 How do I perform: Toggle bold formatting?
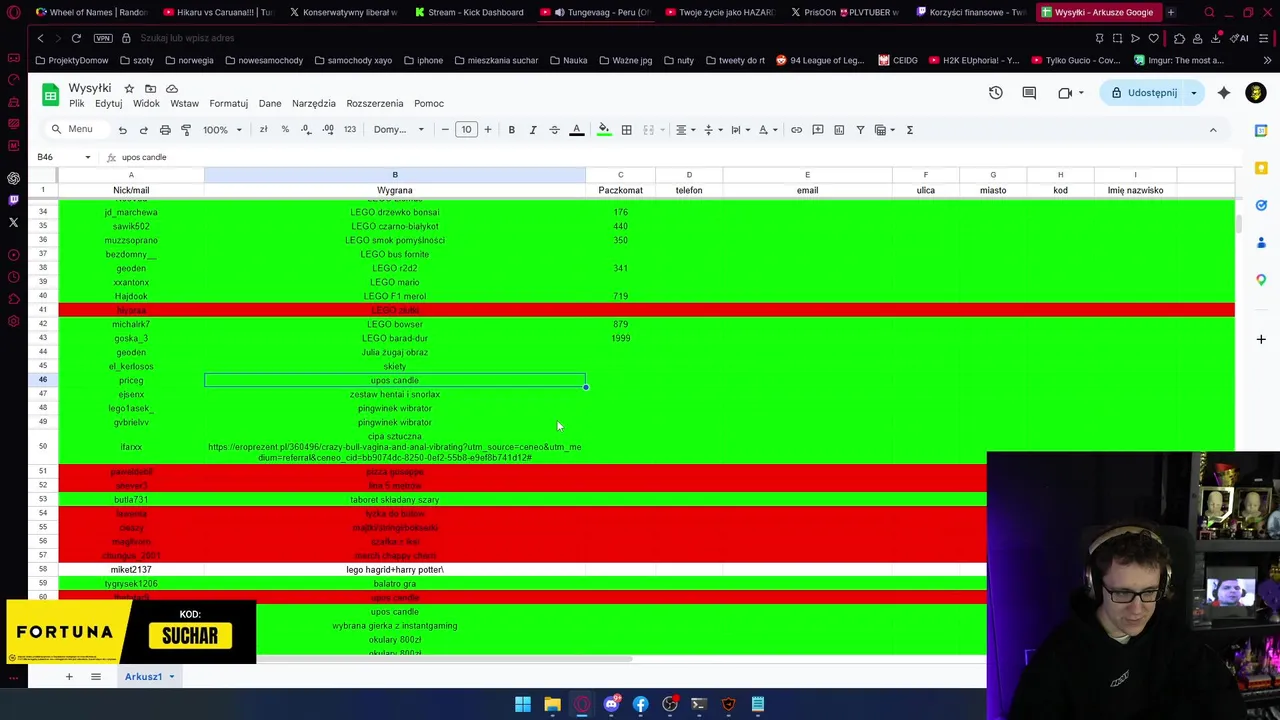pos(511,130)
